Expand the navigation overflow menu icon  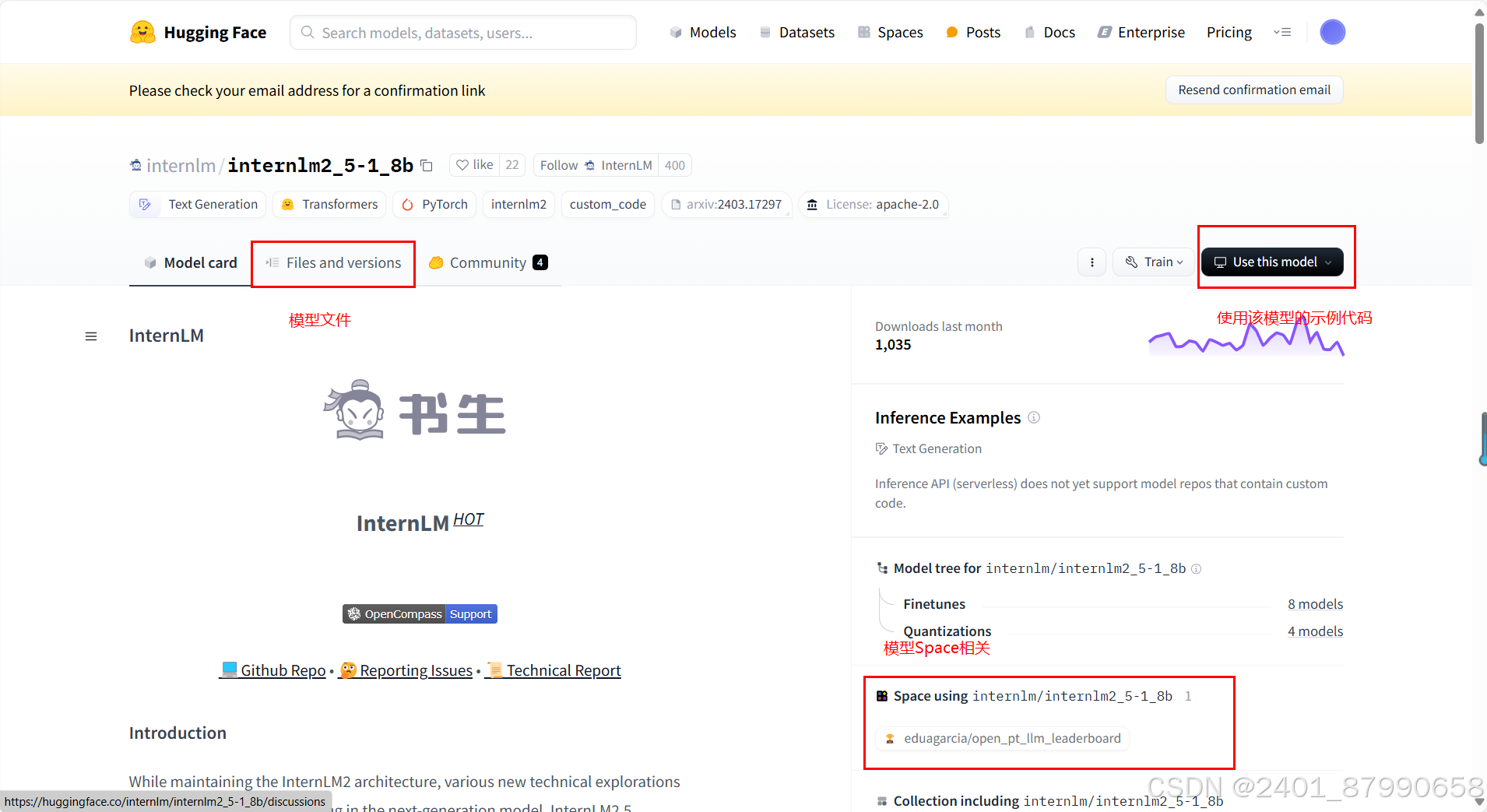coord(1282,32)
